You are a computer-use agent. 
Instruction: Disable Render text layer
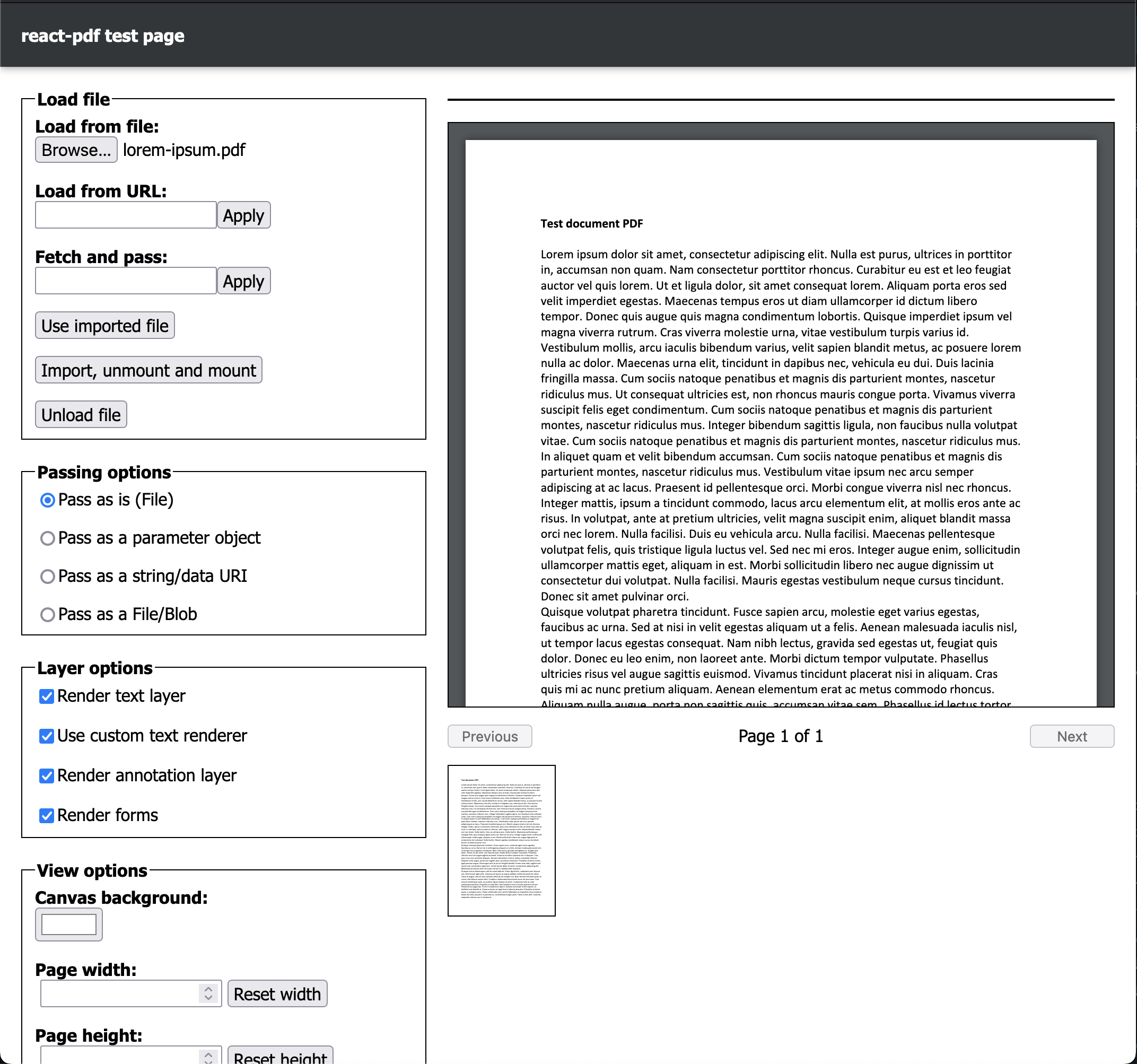46,696
